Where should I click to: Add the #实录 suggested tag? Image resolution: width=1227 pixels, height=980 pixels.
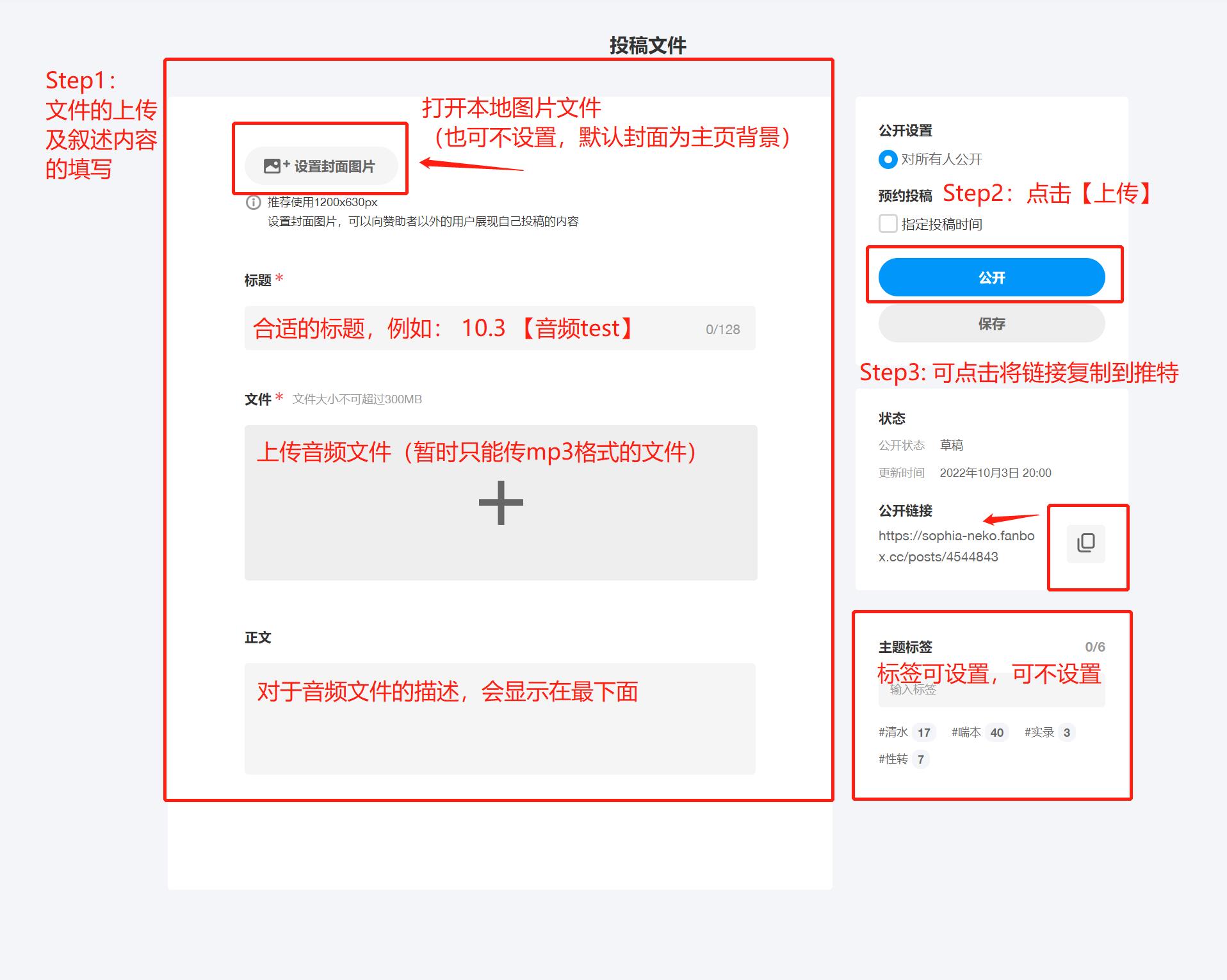[x=1039, y=732]
